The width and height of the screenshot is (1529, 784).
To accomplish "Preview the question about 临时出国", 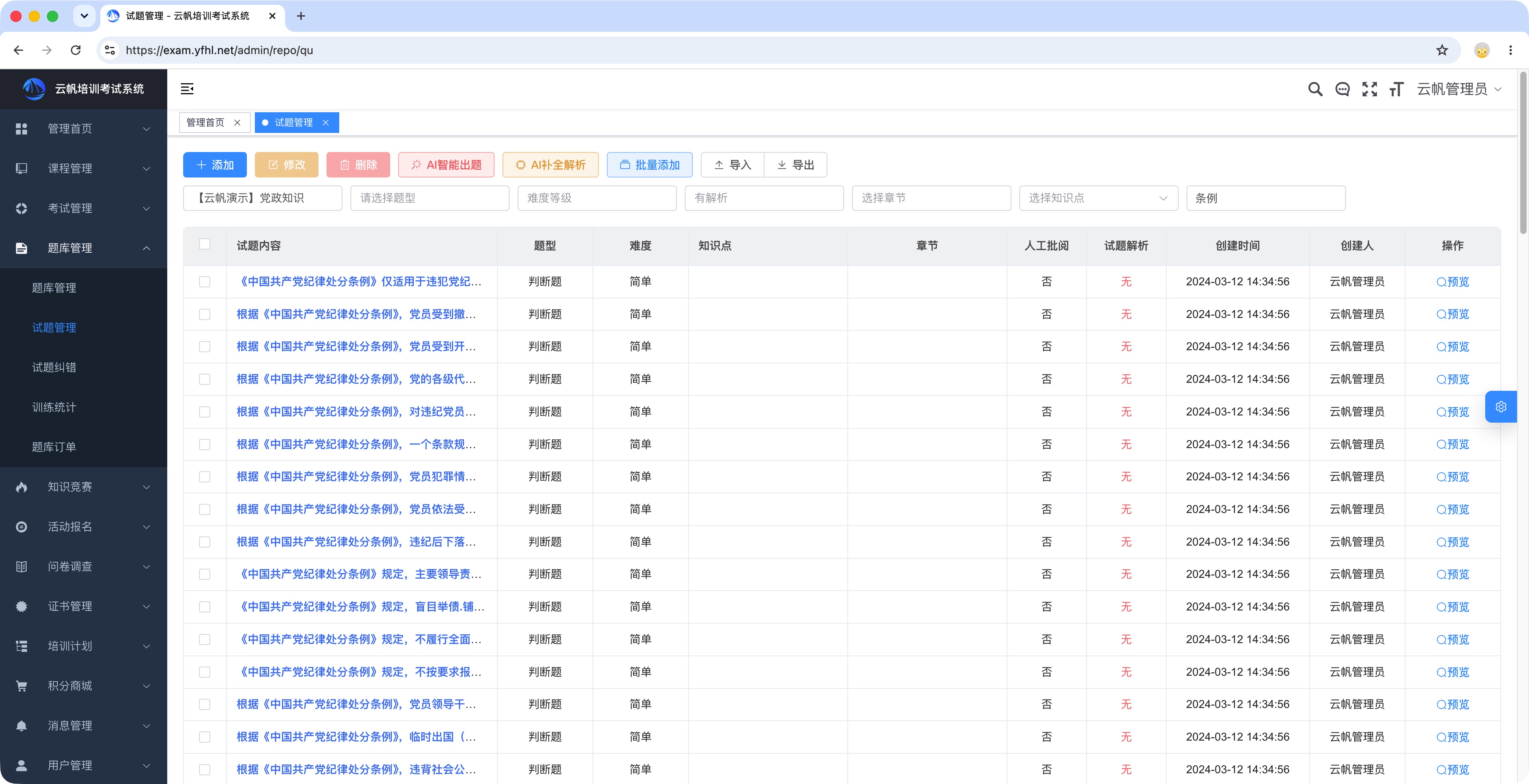I will (x=1453, y=737).
